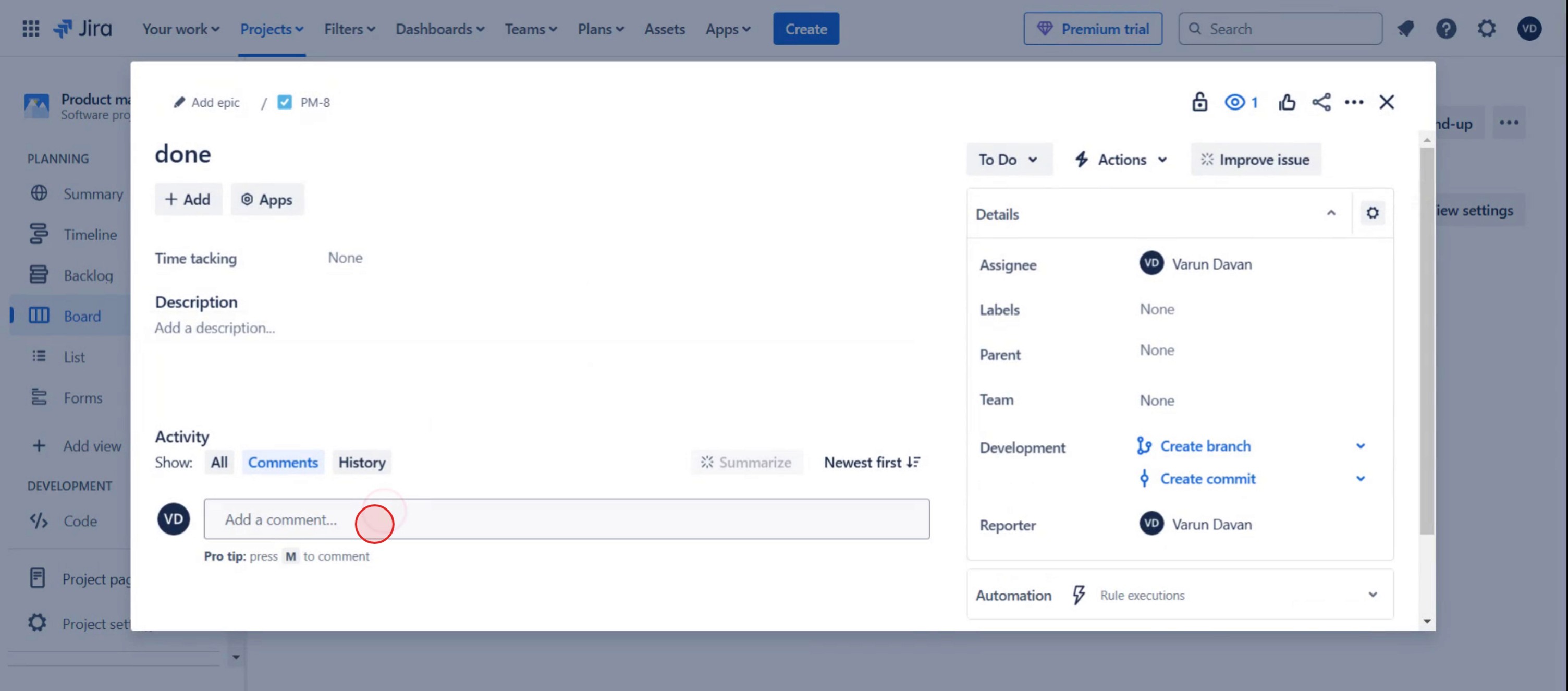The image size is (1568, 691).
Task: Click the Jira notifications bell icon
Action: click(x=1405, y=29)
